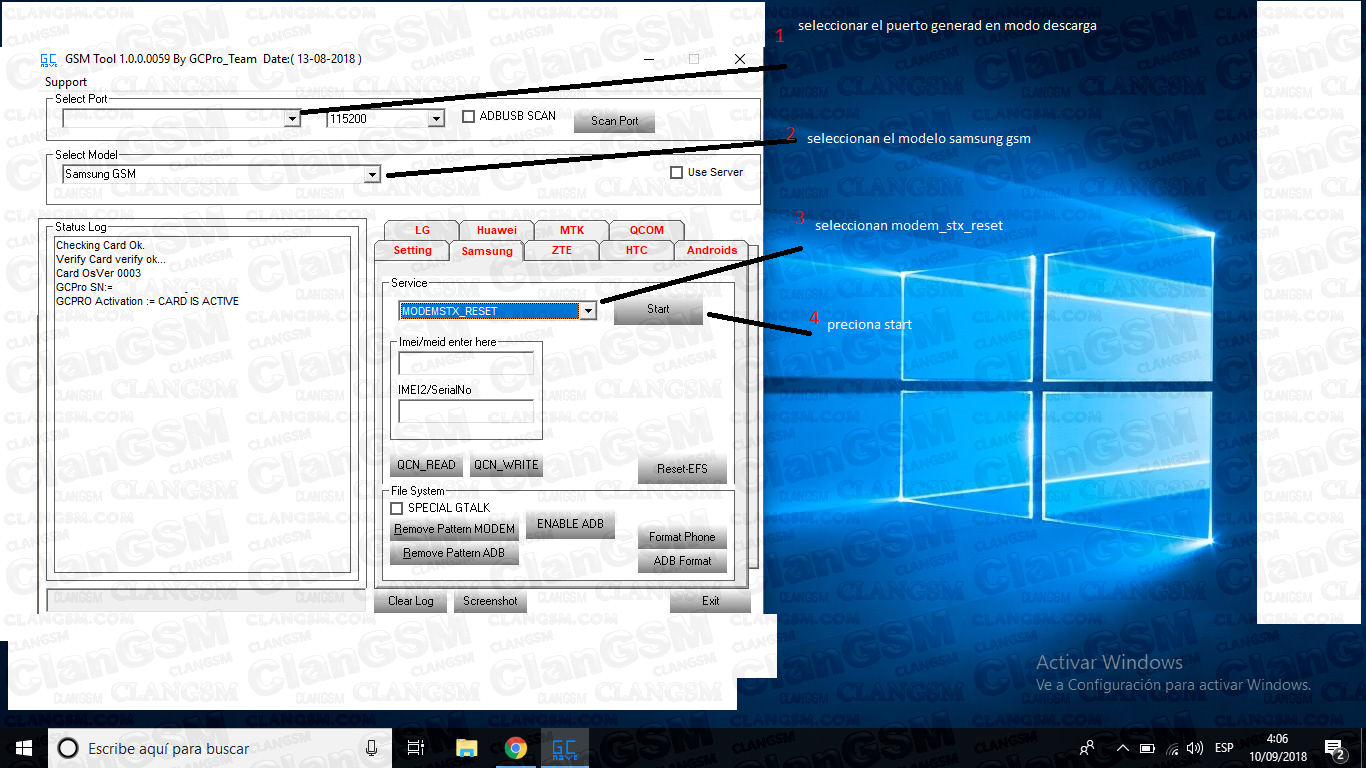Enable the ADBUSB SCAN checkbox
The image size is (1366, 768).
click(x=469, y=117)
